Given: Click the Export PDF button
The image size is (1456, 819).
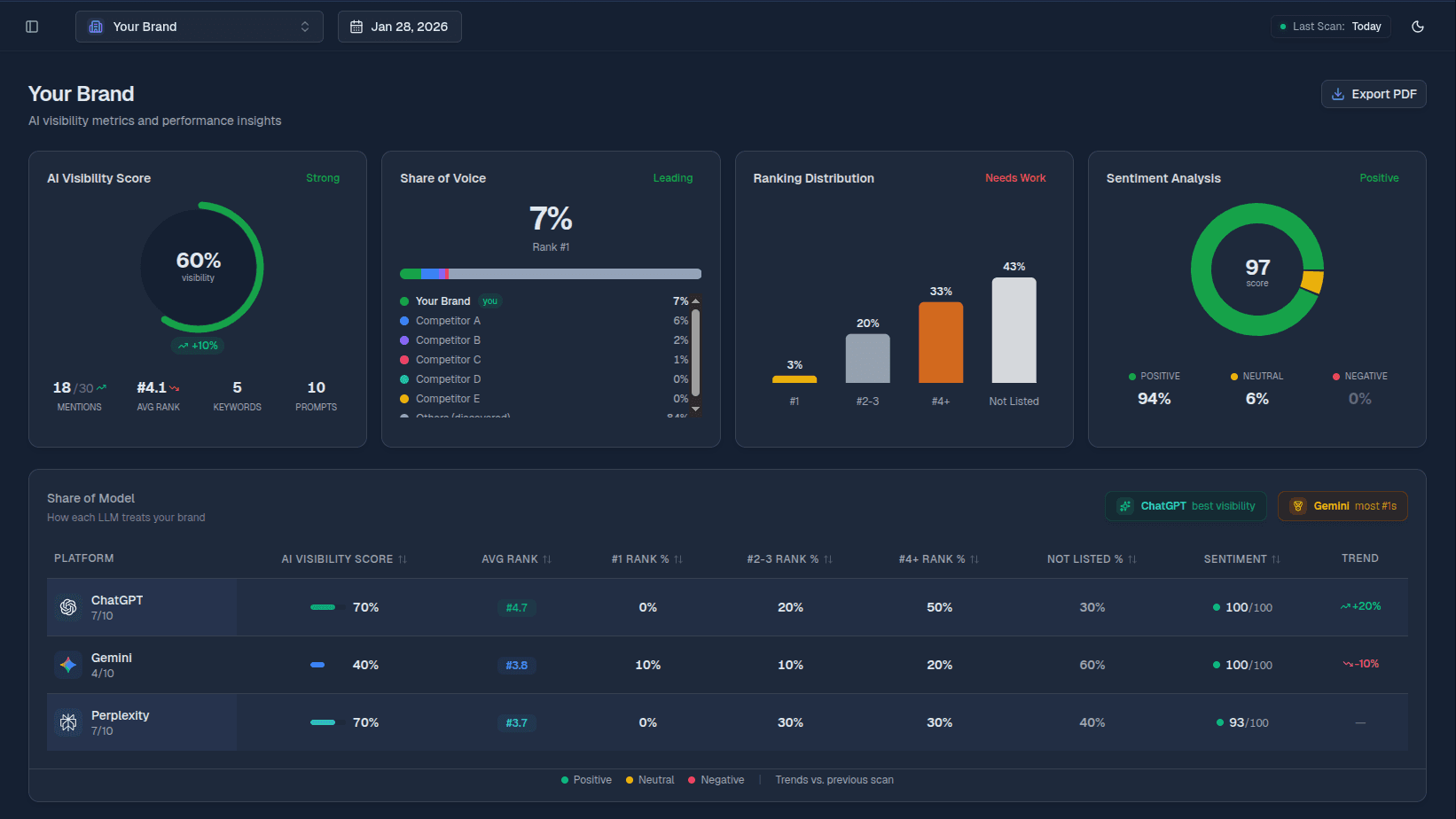Looking at the screenshot, I should [1374, 93].
